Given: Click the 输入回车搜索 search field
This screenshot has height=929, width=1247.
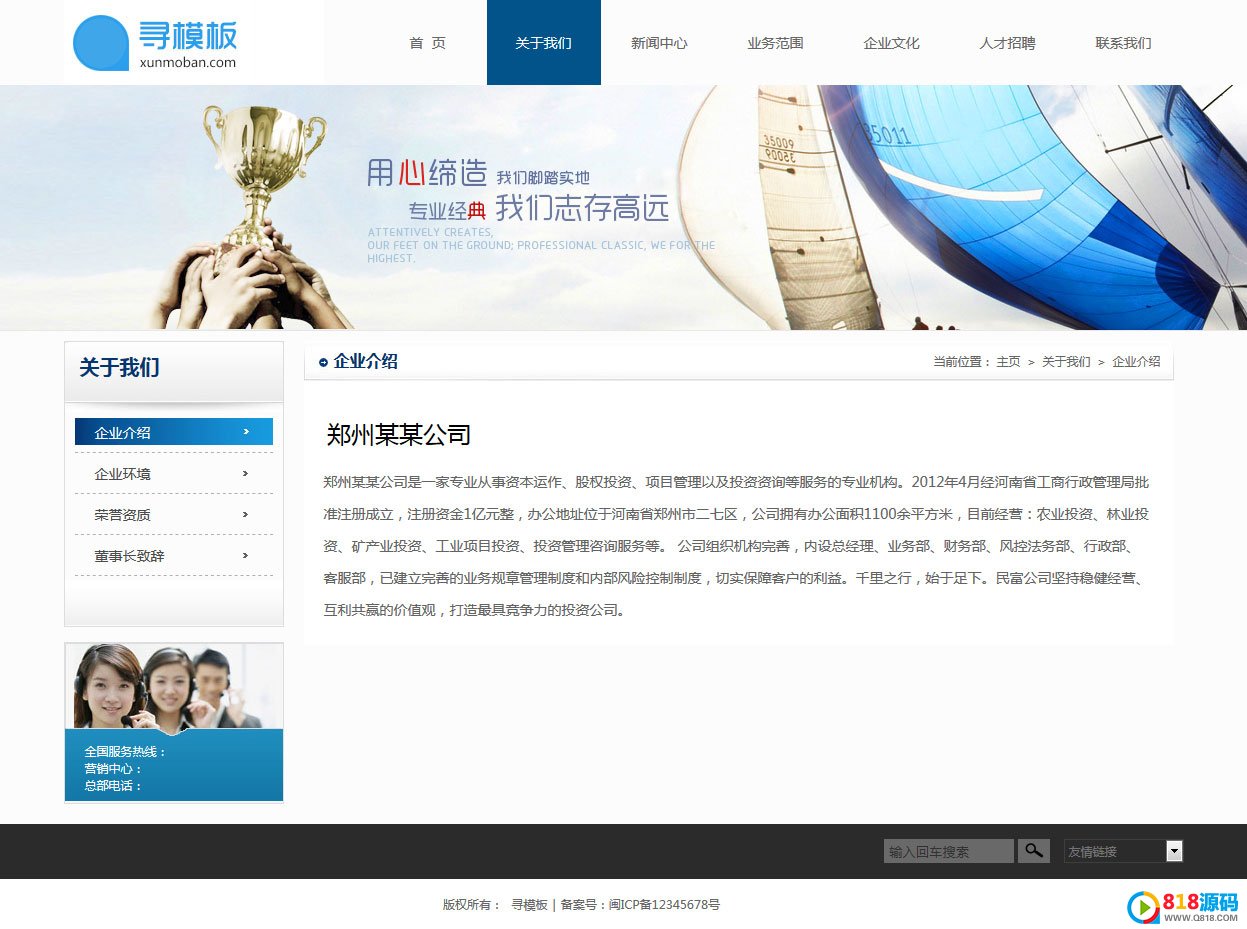Looking at the screenshot, I should pos(949,851).
